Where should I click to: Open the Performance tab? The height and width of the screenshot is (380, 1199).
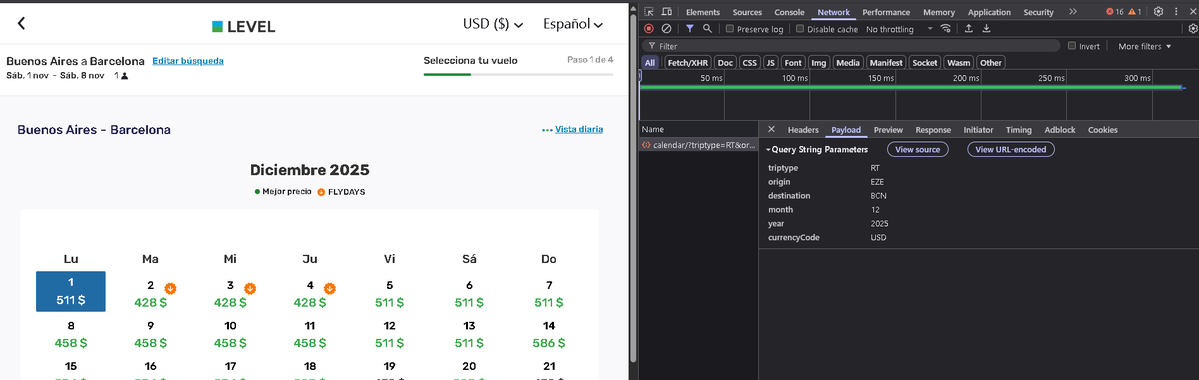click(886, 12)
